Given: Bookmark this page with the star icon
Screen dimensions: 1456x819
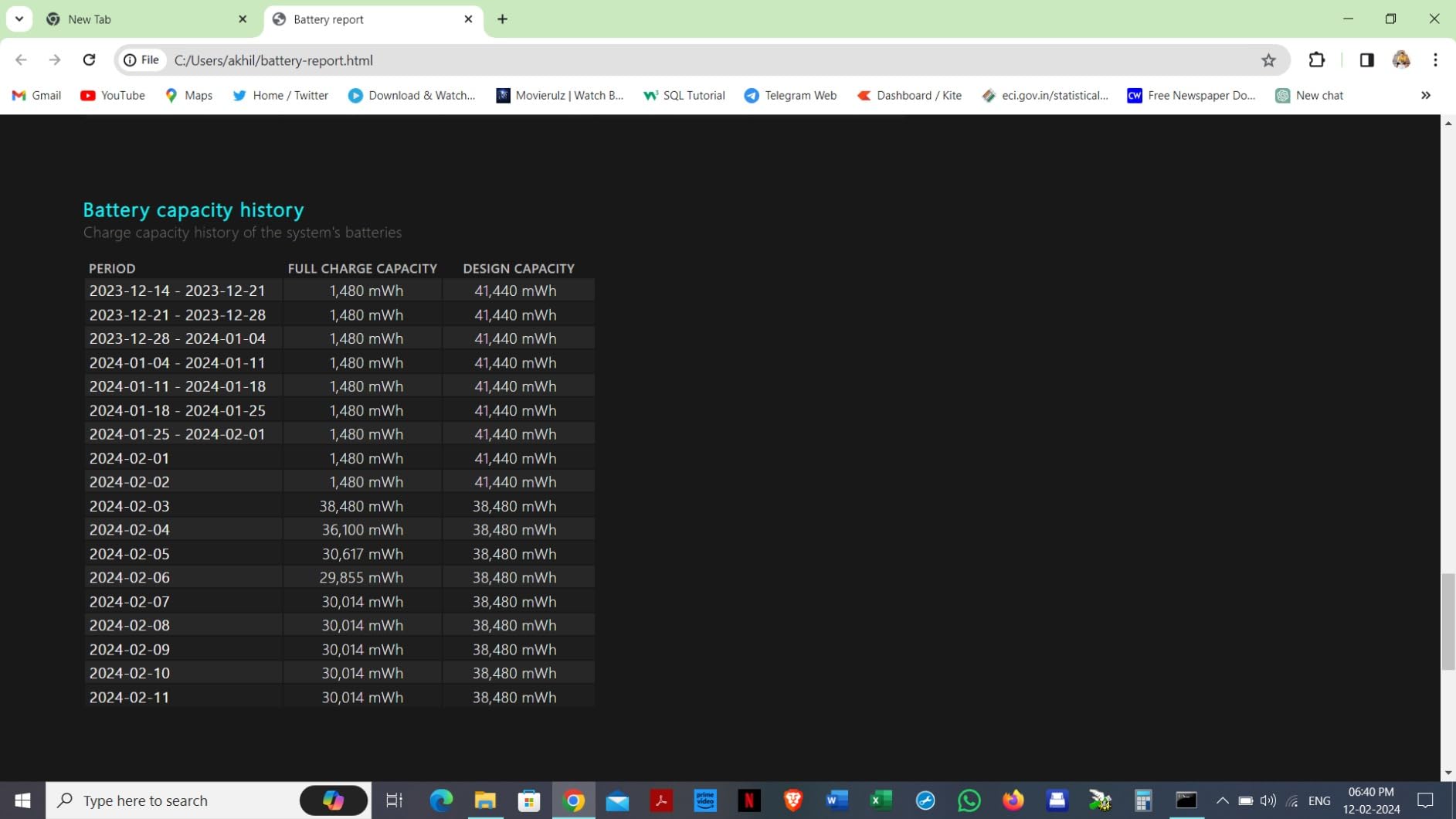Looking at the screenshot, I should [x=1268, y=60].
